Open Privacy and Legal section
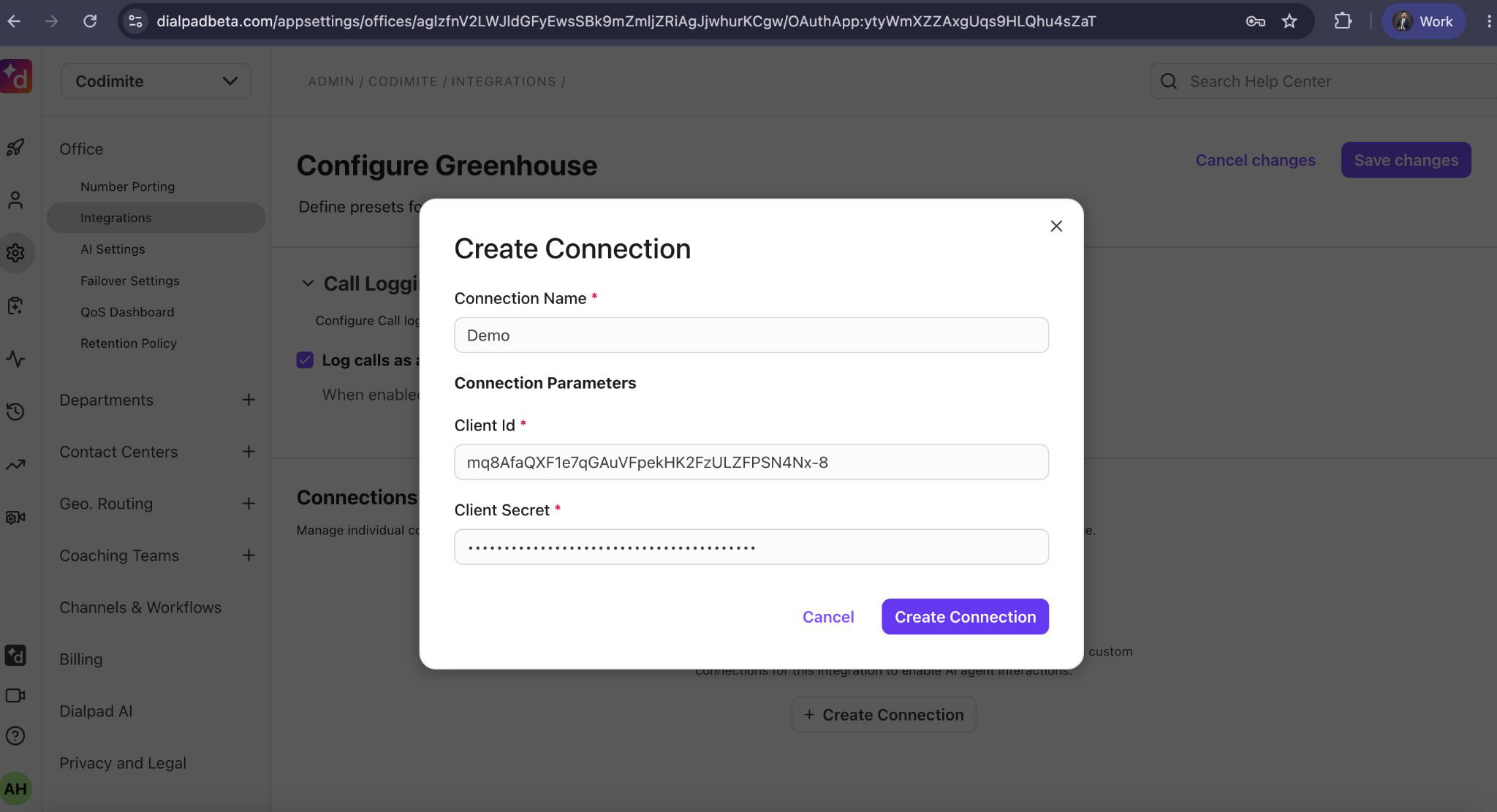 [123, 763]
